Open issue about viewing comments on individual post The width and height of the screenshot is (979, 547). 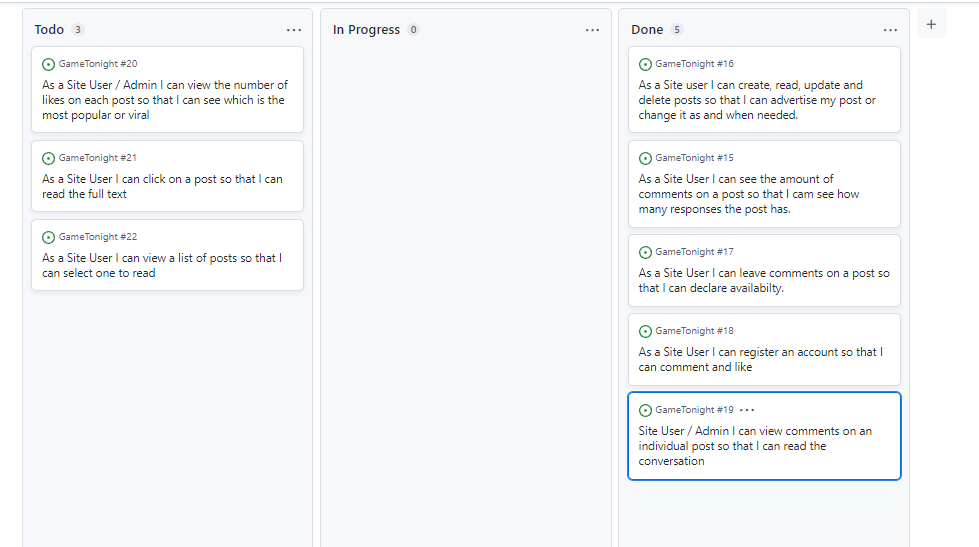click(755, 446)
